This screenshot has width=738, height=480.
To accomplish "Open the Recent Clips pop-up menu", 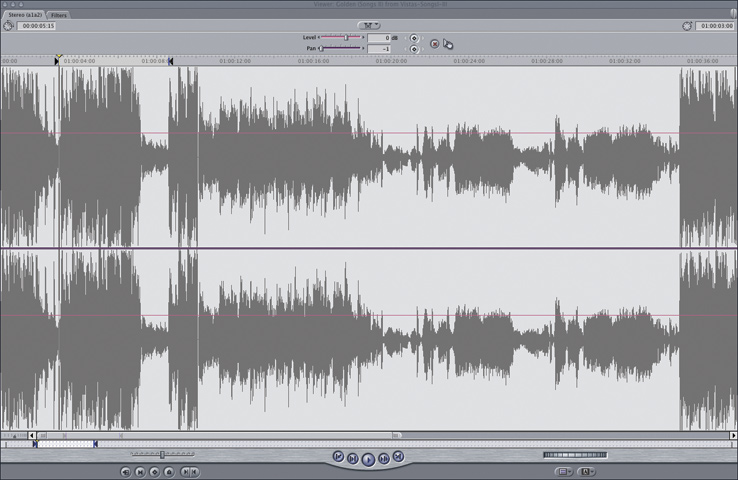I will 564,471.
